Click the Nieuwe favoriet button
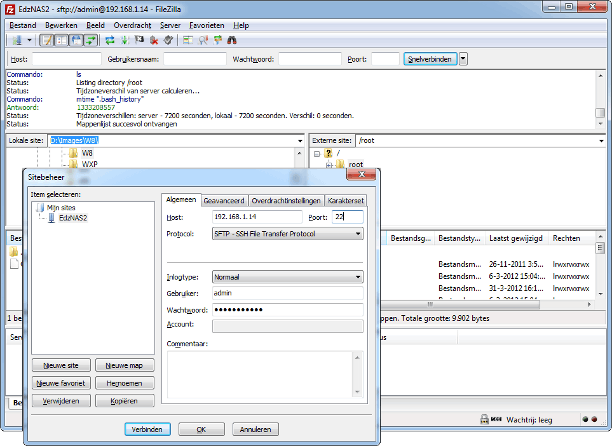 pyautogui.click(x=61, y=384)
